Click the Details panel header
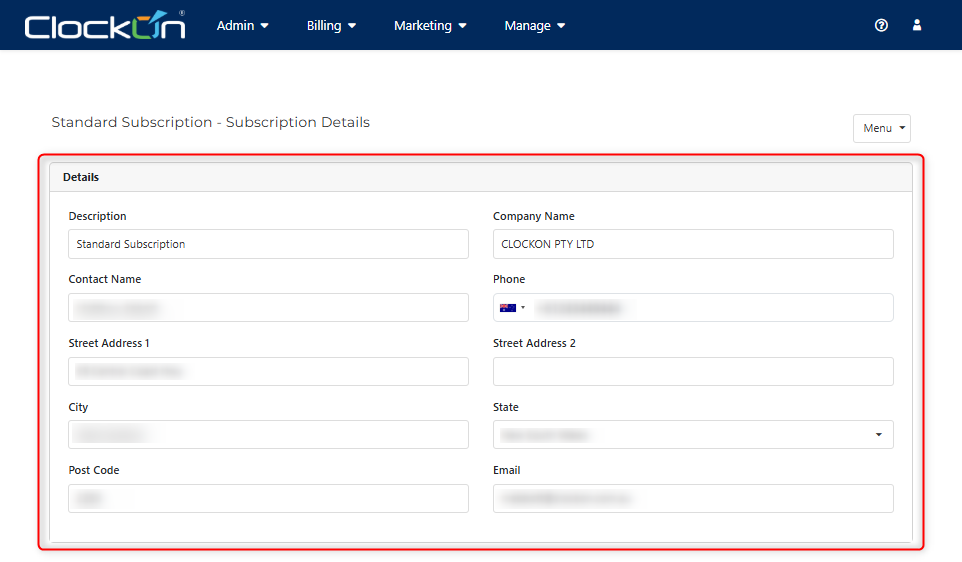Viewport: 962px width, 562px height. click(480, 177)
